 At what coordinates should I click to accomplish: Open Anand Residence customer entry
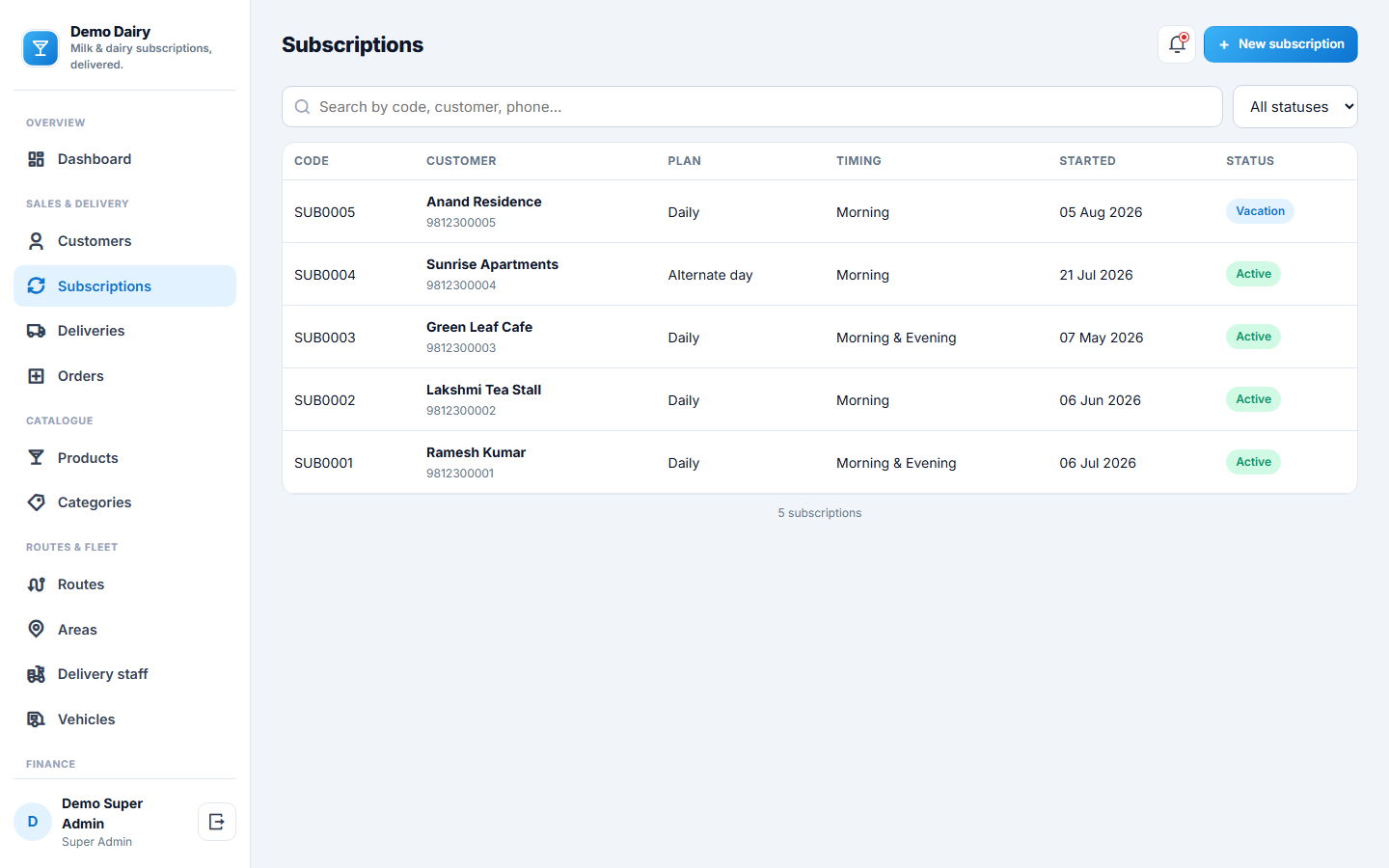coord(484,202)
